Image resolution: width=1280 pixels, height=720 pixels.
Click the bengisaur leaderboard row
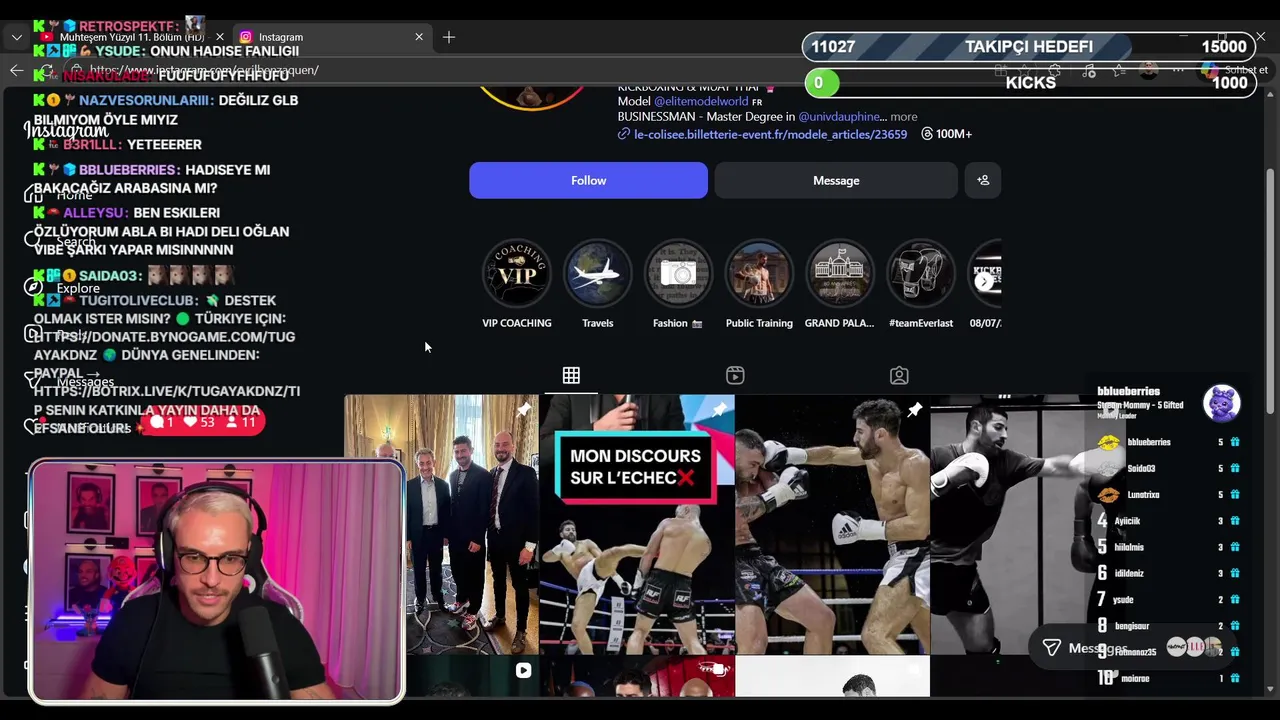(1168, 626)
